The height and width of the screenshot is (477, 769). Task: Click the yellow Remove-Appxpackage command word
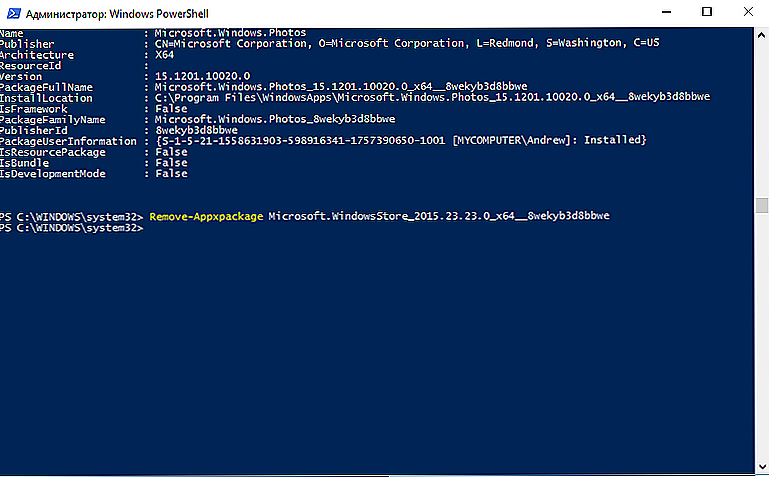(206, 216)
